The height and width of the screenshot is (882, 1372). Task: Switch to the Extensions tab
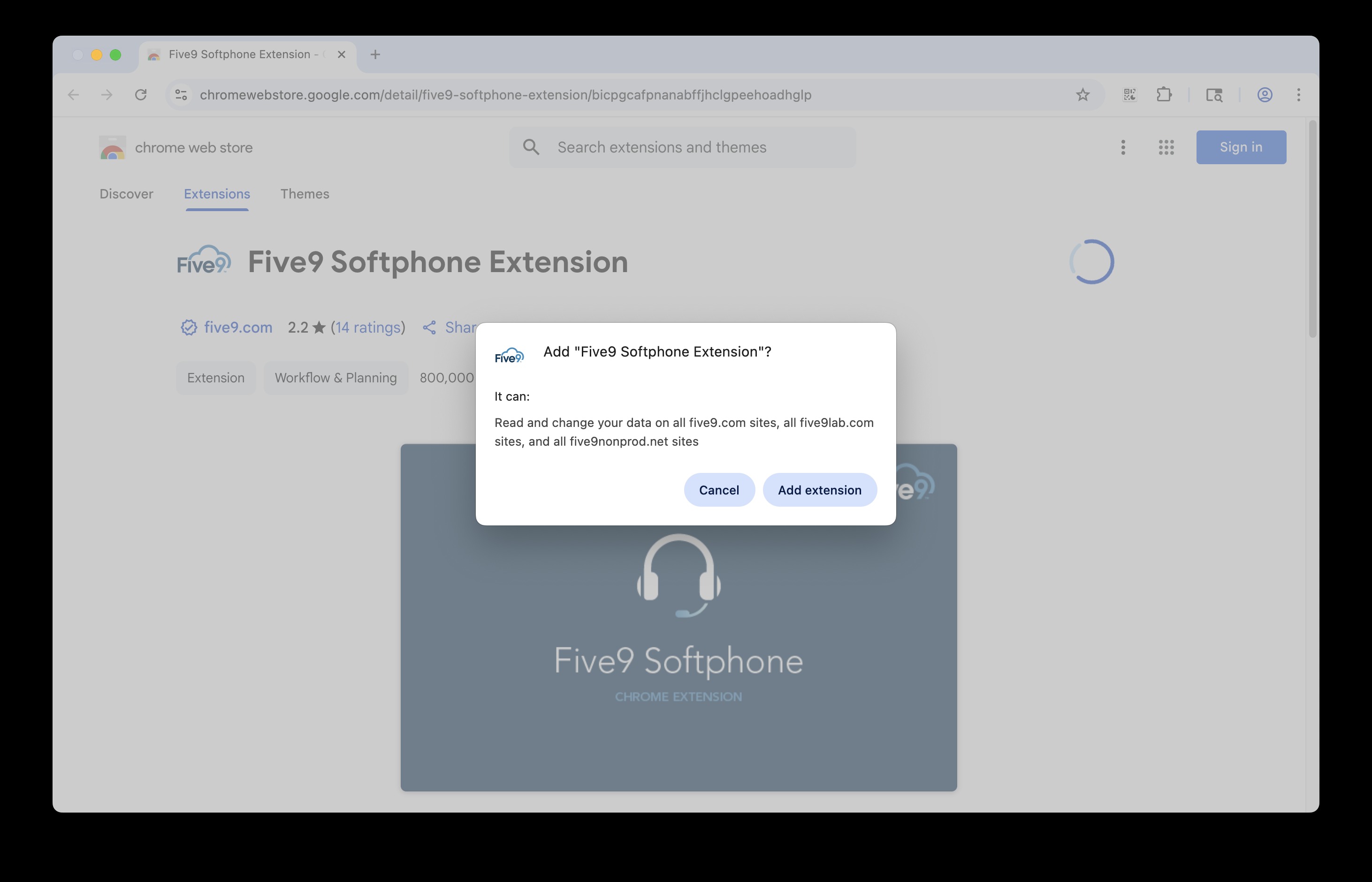(x=216, y=194)
